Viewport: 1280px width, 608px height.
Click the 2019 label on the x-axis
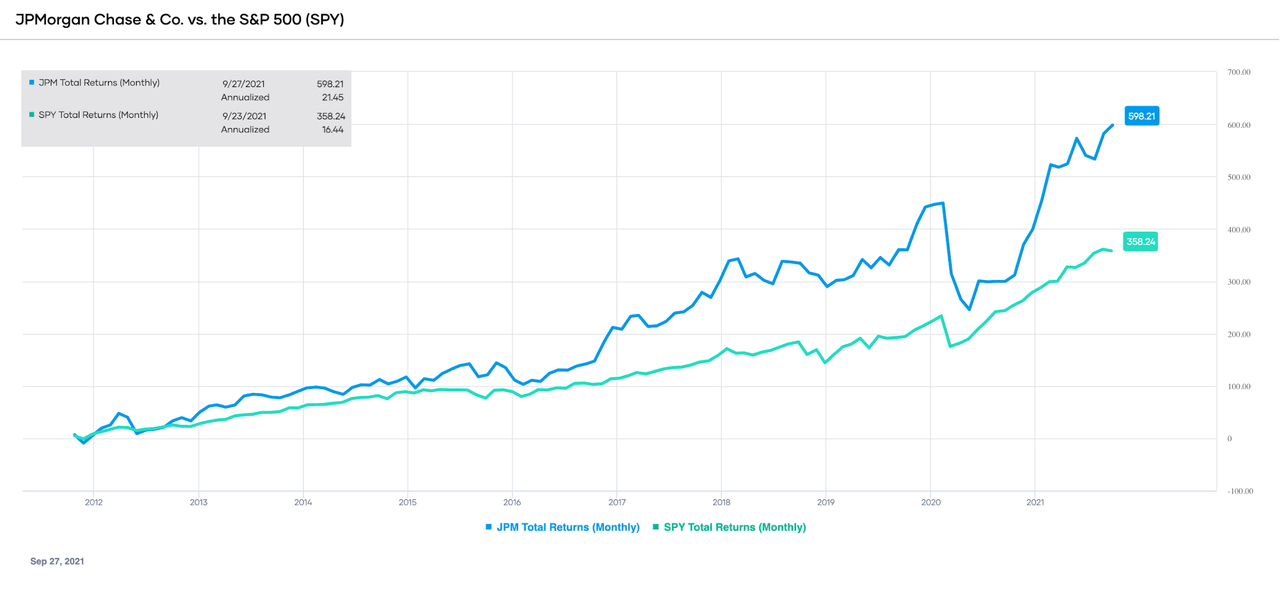(x=826, y=503)
